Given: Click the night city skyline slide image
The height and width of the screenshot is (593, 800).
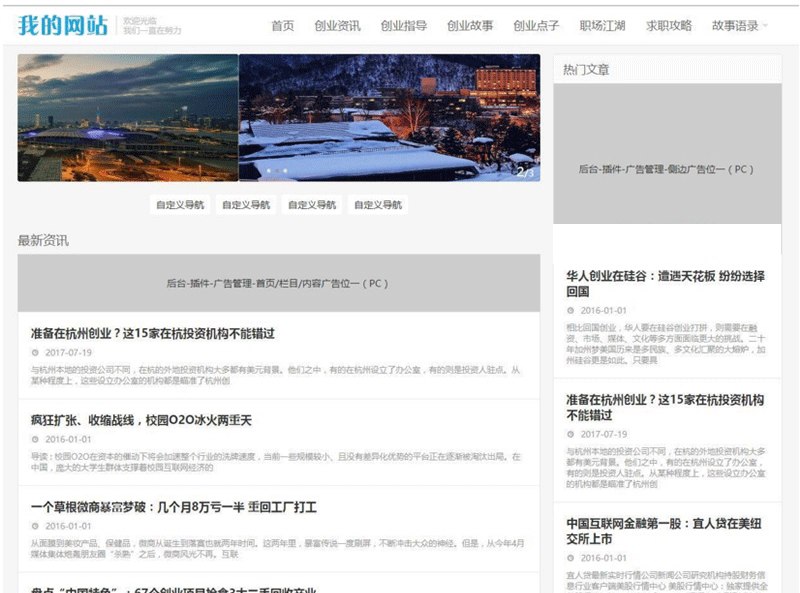Looking at the screenshot, I should (x=128, y=118).
